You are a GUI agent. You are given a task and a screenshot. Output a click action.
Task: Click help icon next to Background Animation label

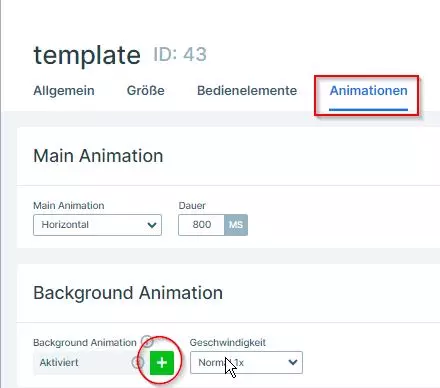(147, 342)
